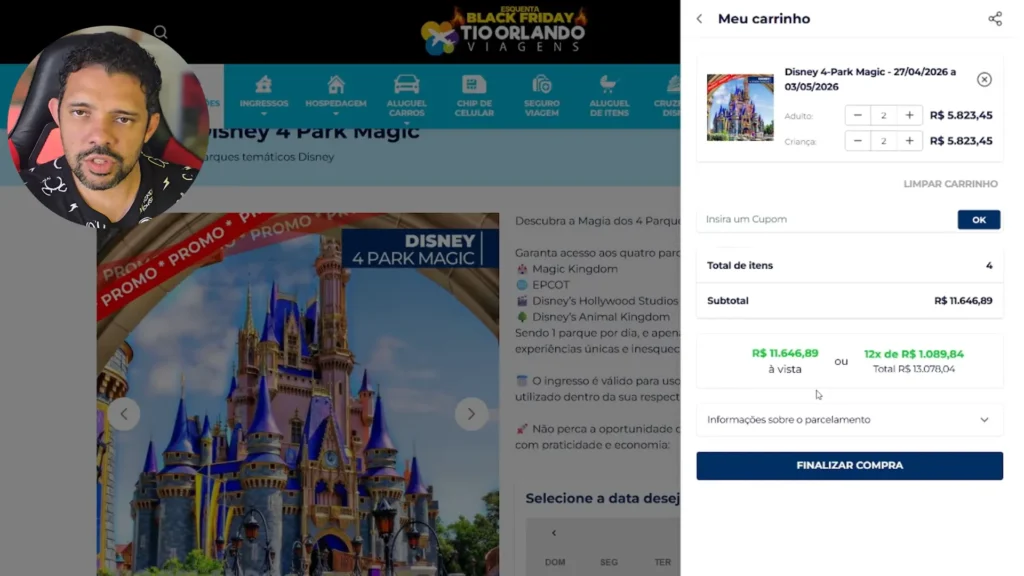Click the Adulto price R$ 5.823,45
The width and height of the screenshot is (1024, 576).
pos(961,116)
